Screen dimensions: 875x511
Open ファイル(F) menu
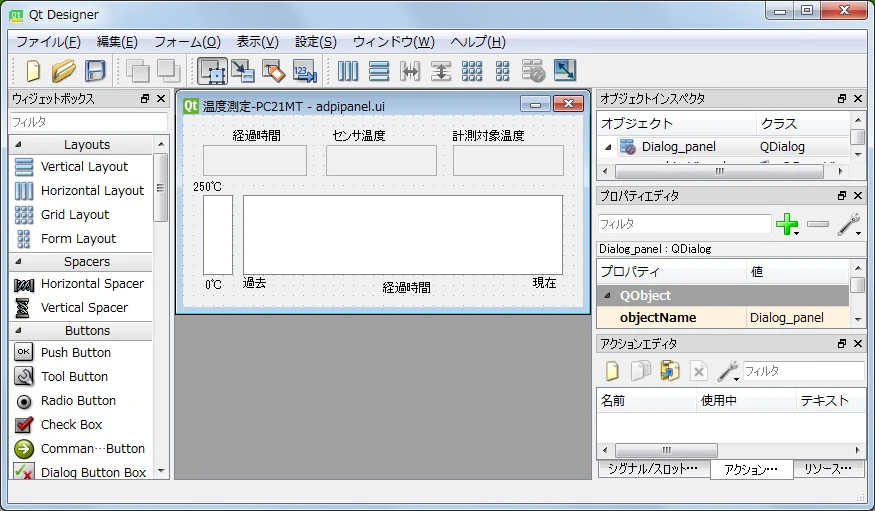pos(49,42)
